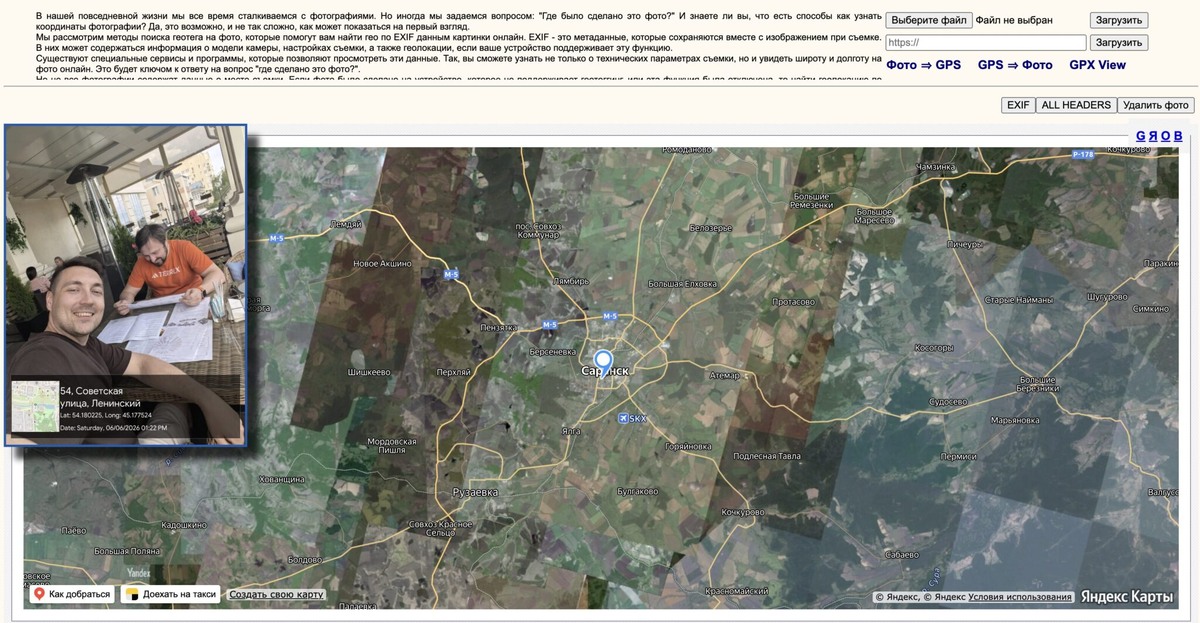
Task: Switch map provider to B
Action: [x=1178, y=136]
